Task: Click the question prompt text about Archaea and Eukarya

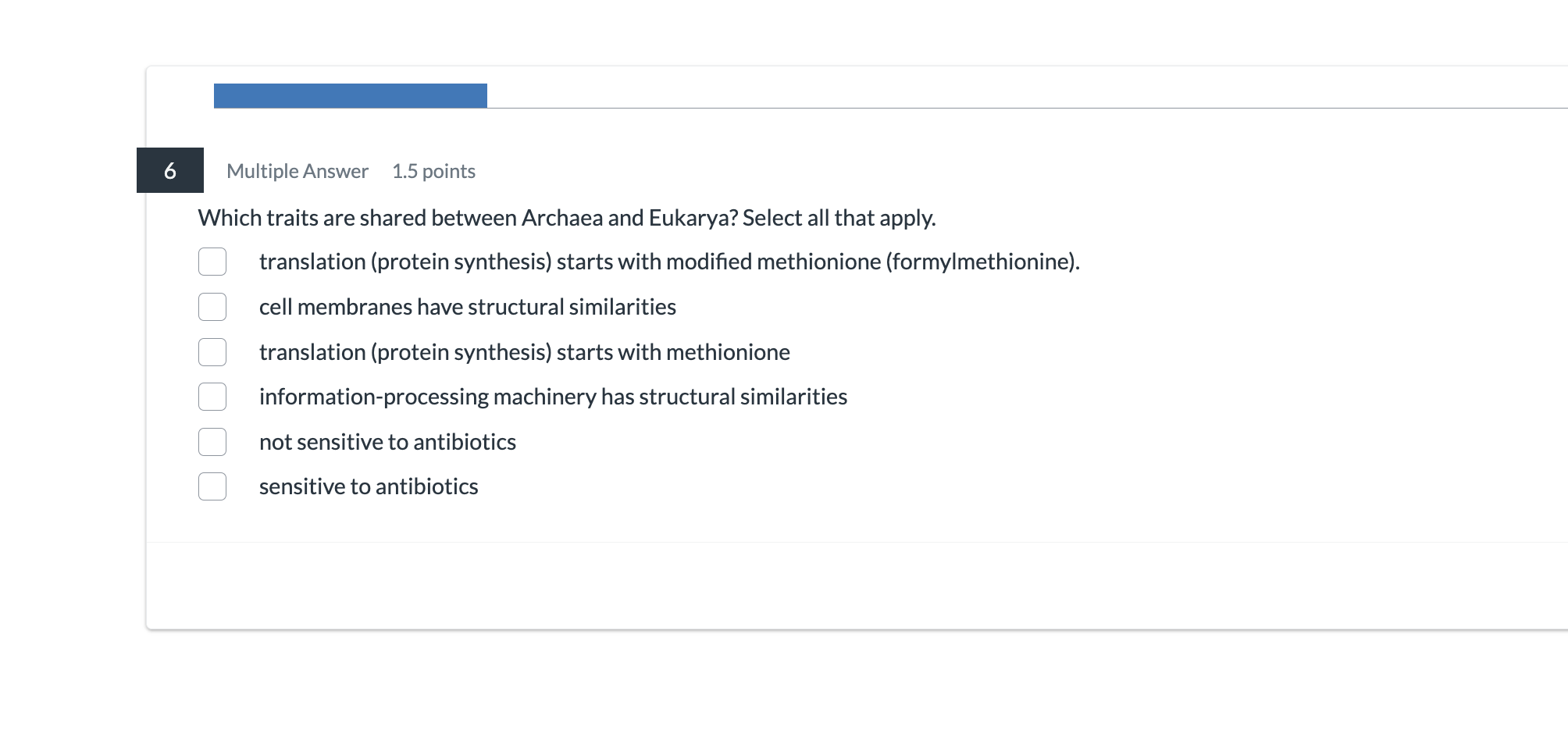Action: point(566,219)
